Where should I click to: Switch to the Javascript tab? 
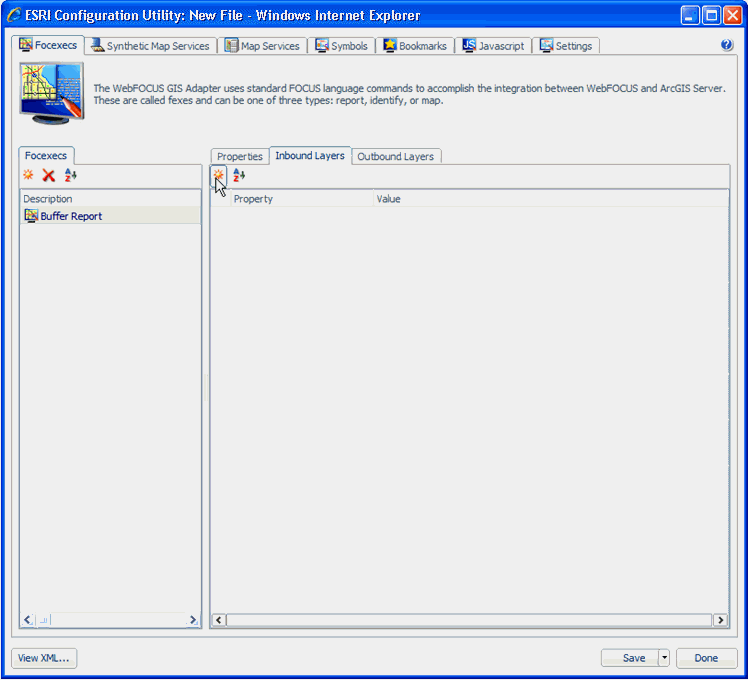[493, 46]
